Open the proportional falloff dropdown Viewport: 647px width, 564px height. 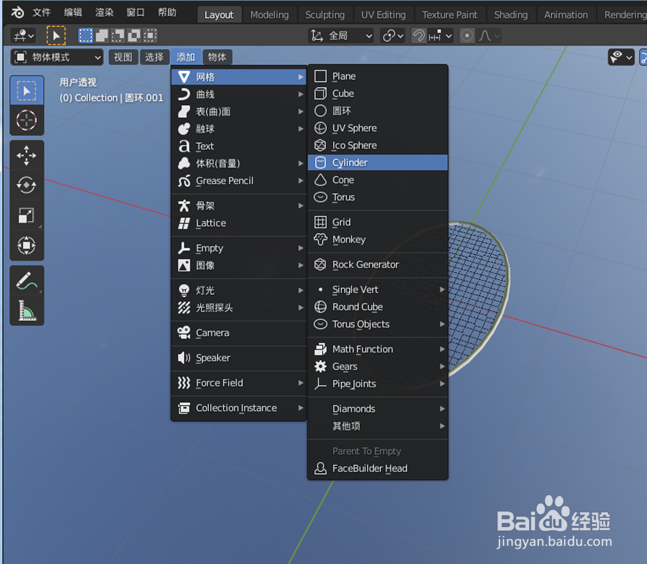tap(489, 35)
